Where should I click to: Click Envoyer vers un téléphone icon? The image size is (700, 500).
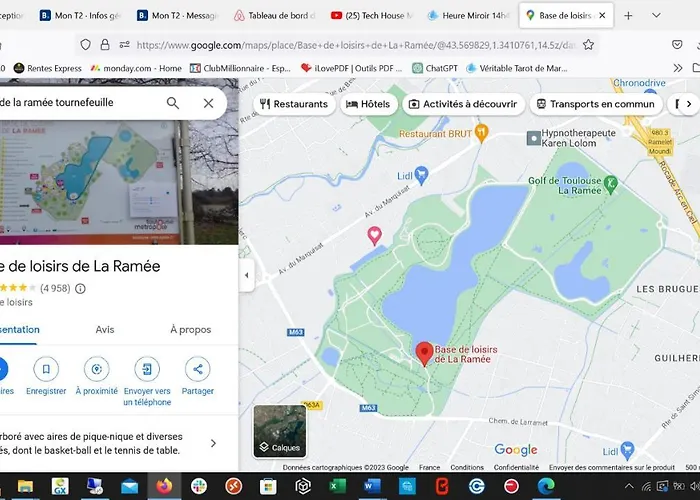click(x=147, y=369)
